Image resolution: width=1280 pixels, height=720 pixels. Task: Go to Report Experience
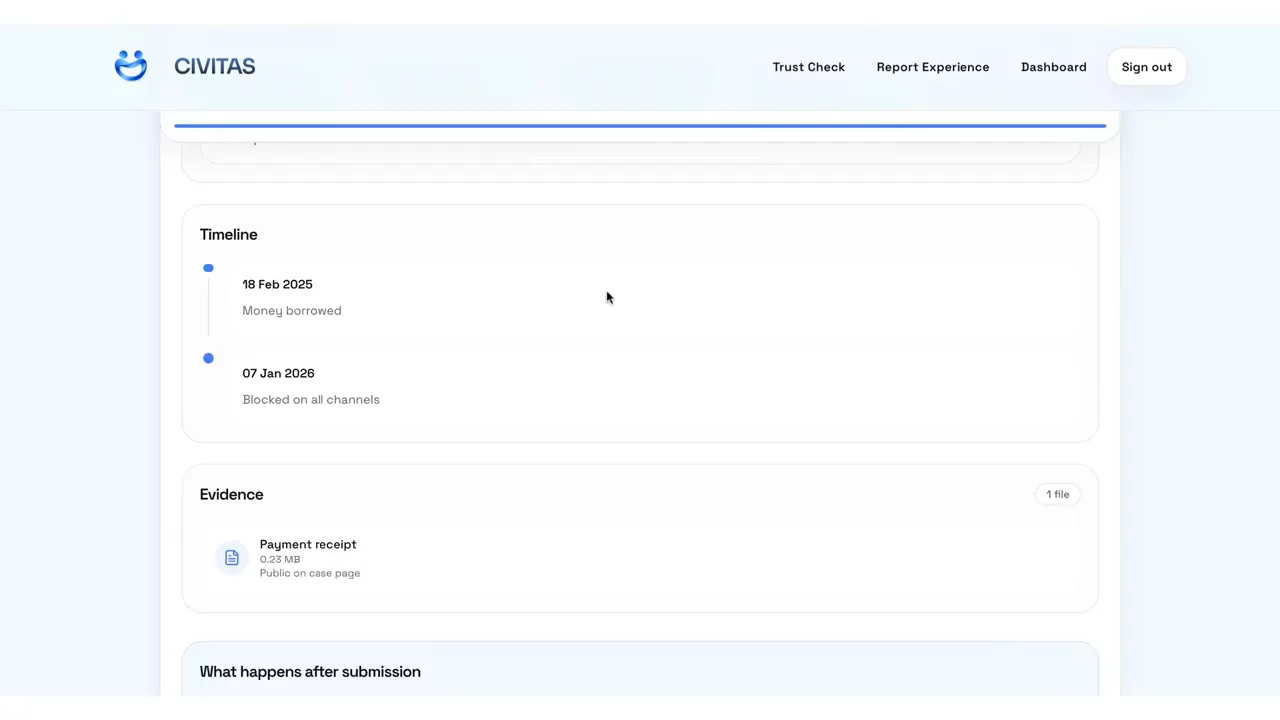pyautogui.click(x=933, y=67)
